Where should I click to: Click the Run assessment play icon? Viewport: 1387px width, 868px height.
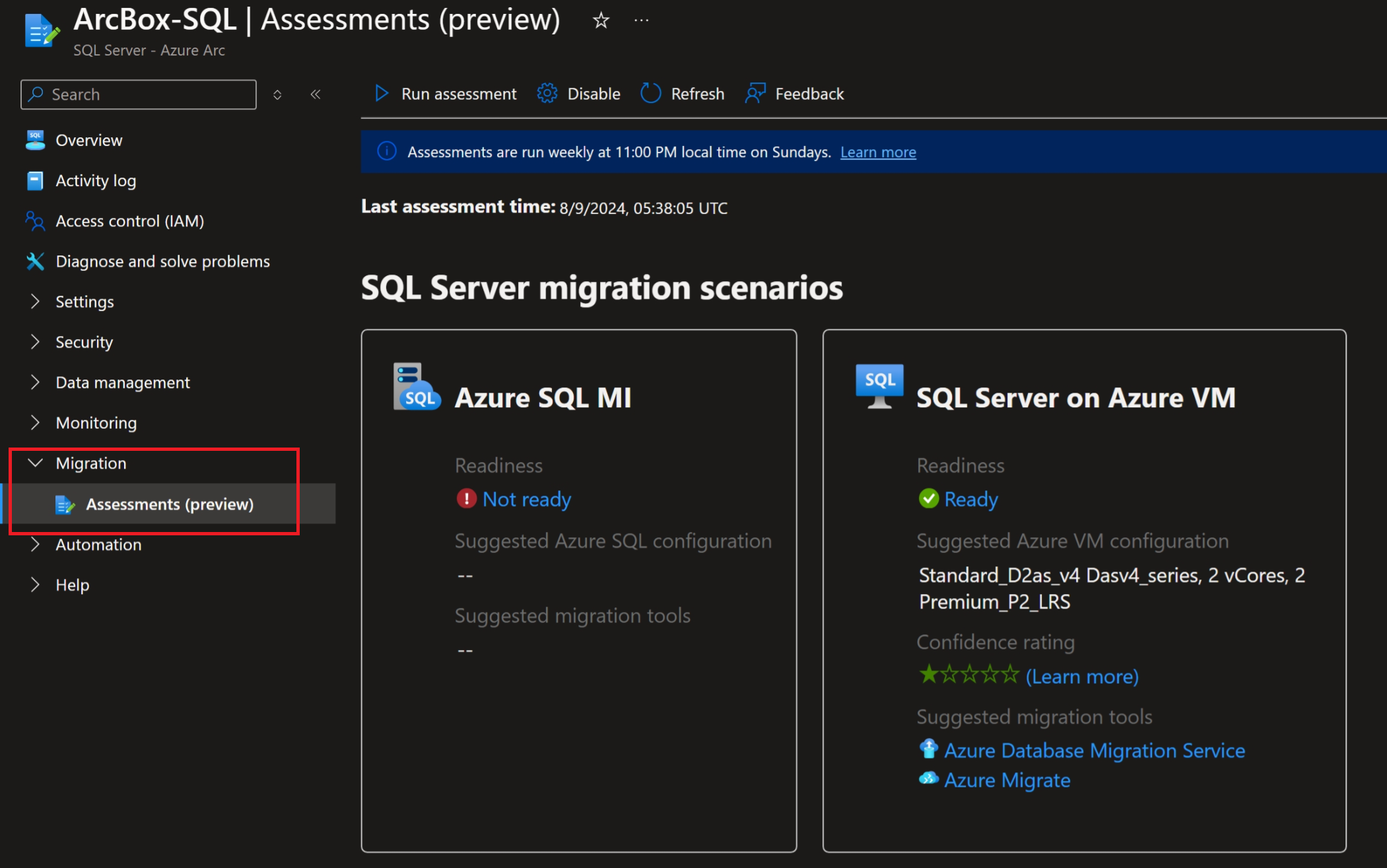[x=381, y=94]
